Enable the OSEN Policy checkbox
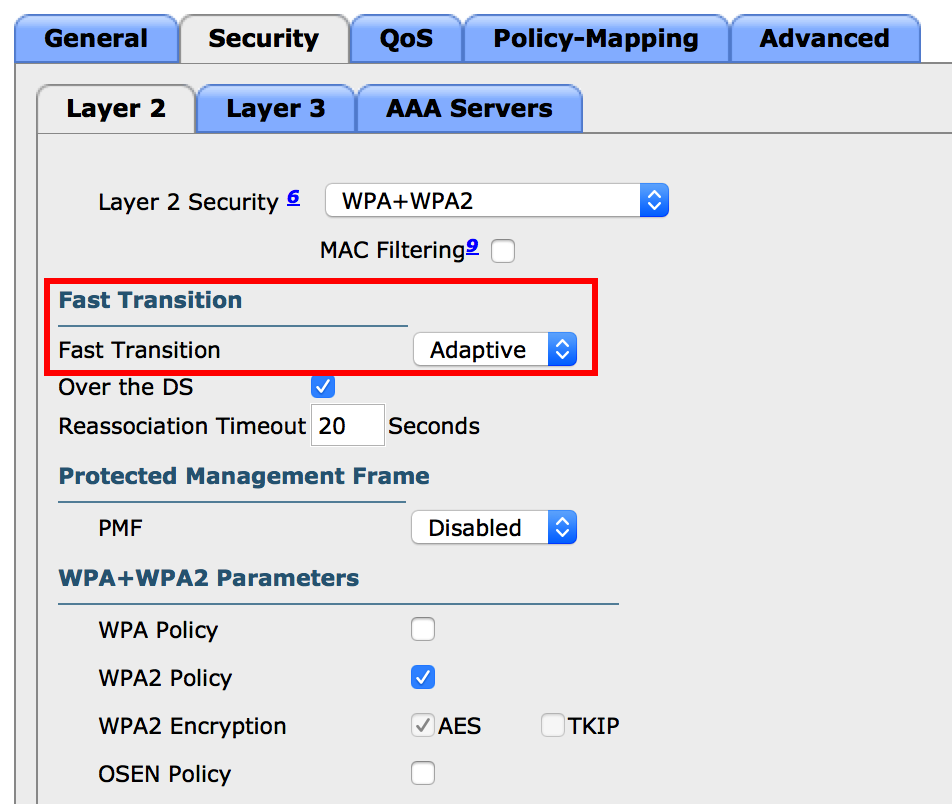The width and height of the screenshot is (952, 804). tap(423, 774)
